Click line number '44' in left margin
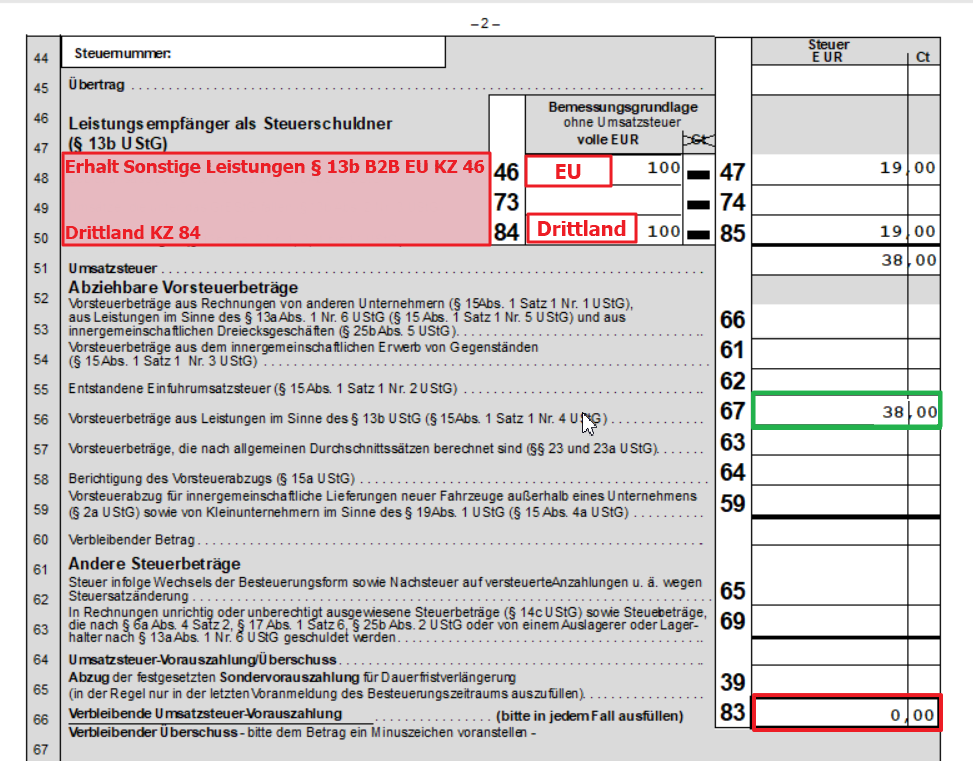The width and height of the screenshot is (973, 761). pos(41,58)
